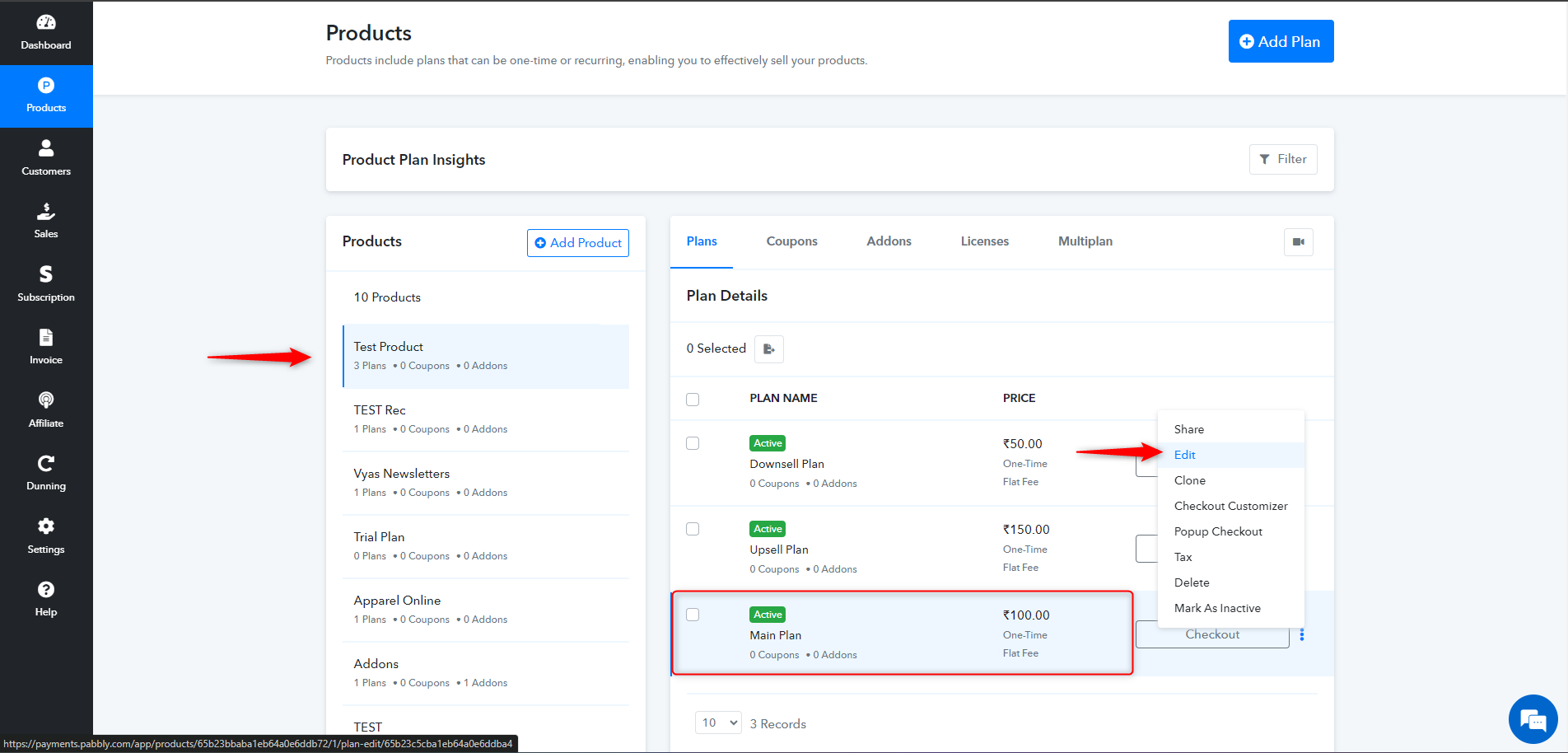Open the records-per-page dropdown

tap(718, 723)
